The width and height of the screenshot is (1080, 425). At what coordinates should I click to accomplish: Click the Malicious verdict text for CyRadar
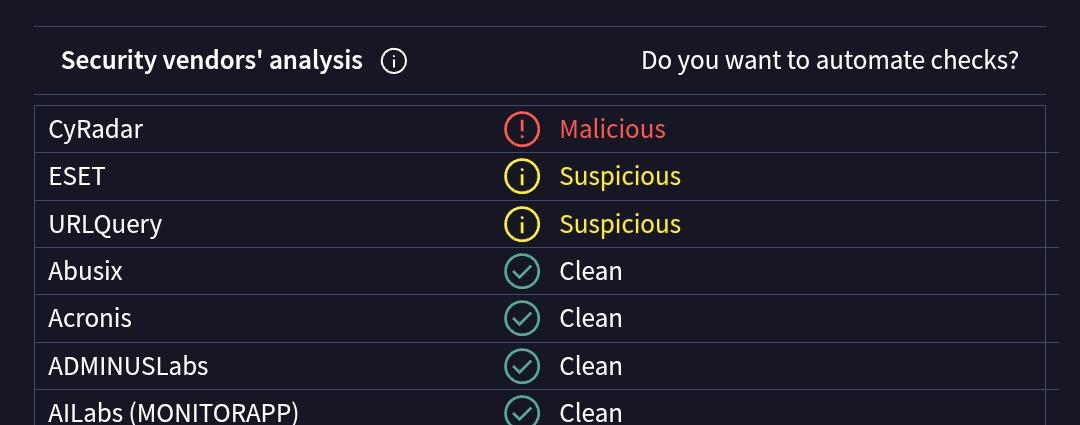612,129
